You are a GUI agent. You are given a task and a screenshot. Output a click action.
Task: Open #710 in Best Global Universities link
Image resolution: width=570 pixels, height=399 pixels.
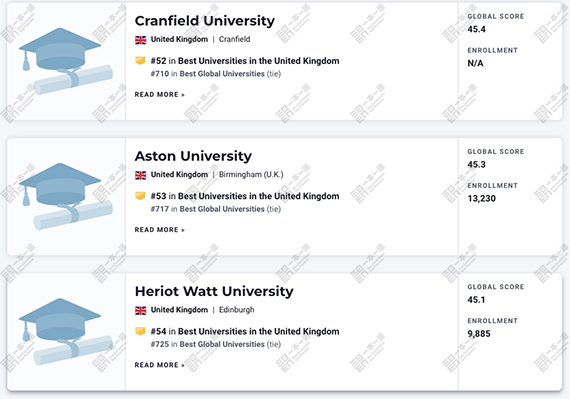coord(216,74)
